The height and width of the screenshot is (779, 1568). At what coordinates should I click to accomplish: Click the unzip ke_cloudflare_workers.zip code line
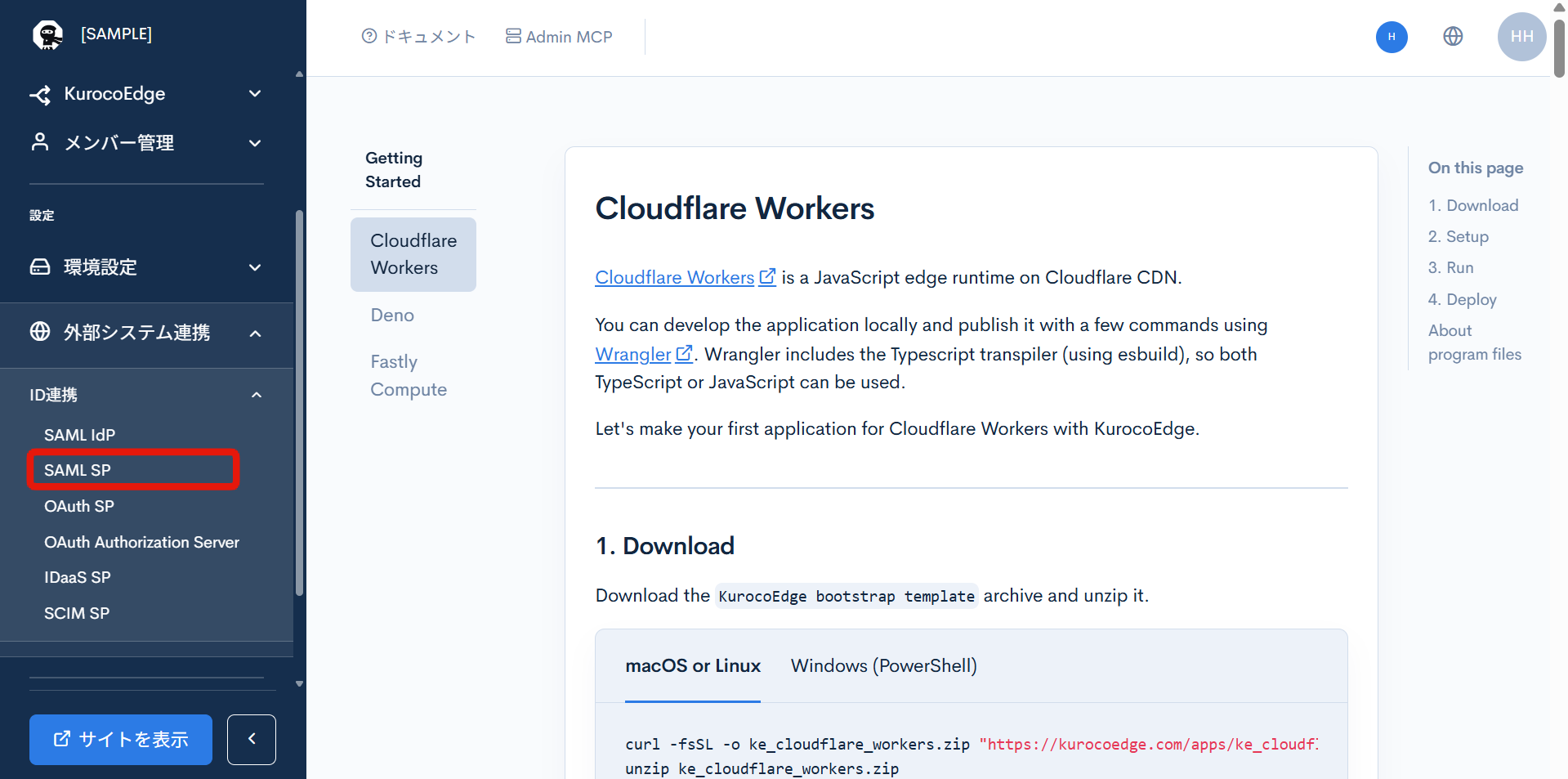(x=762, y=768)
